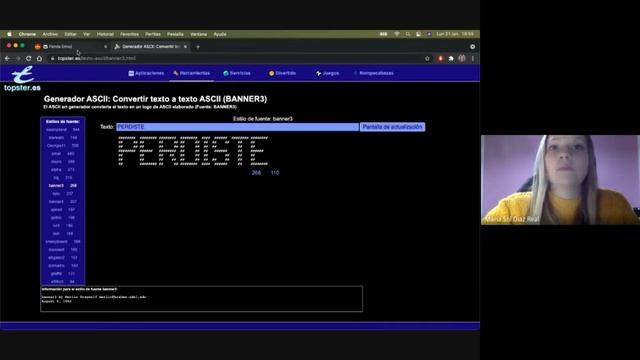The width and height of the screenshot is (640, 360).
Task: Click the video participant thumbnail
Action: click(x=560, y=180)
